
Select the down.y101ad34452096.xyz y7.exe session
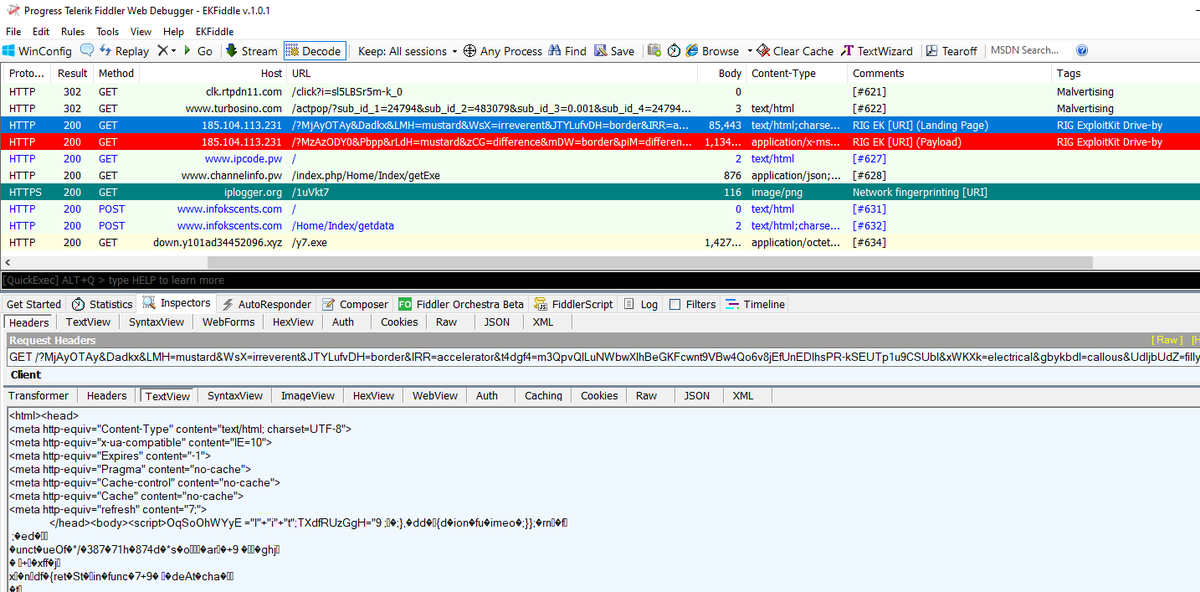click(x=600, y=242)
